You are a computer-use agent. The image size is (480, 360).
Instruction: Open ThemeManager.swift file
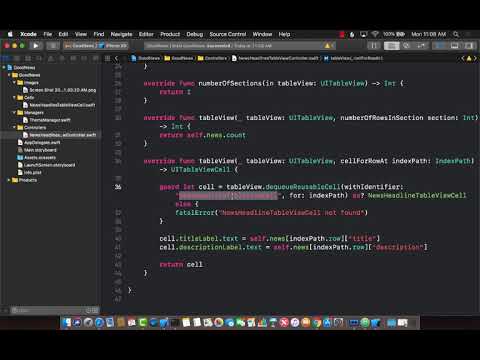[47, 120]
